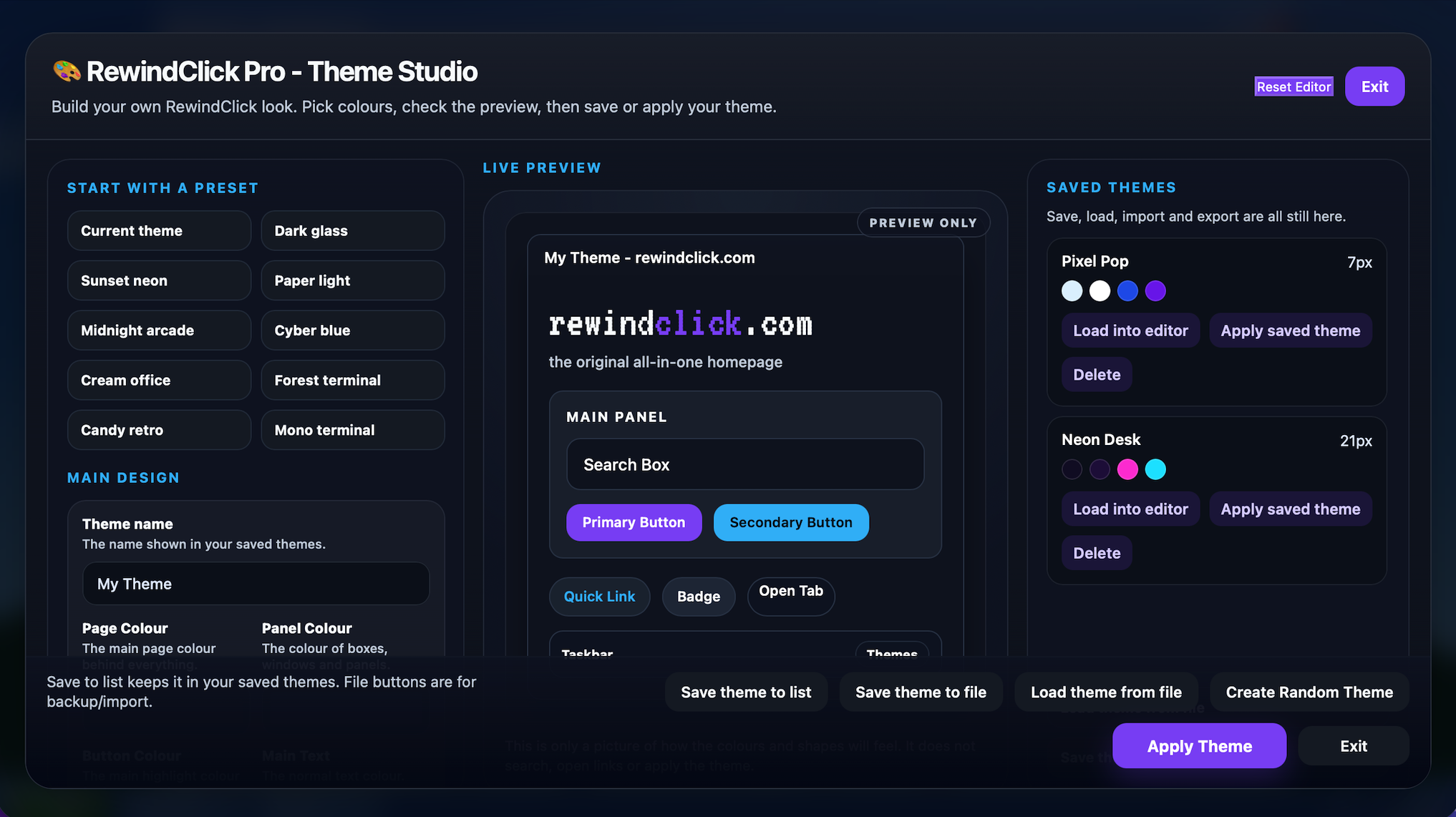This screenshot has width=1456, height=817.
Task: Delete the Pixel Pop saved theme
Action: 1097,374
